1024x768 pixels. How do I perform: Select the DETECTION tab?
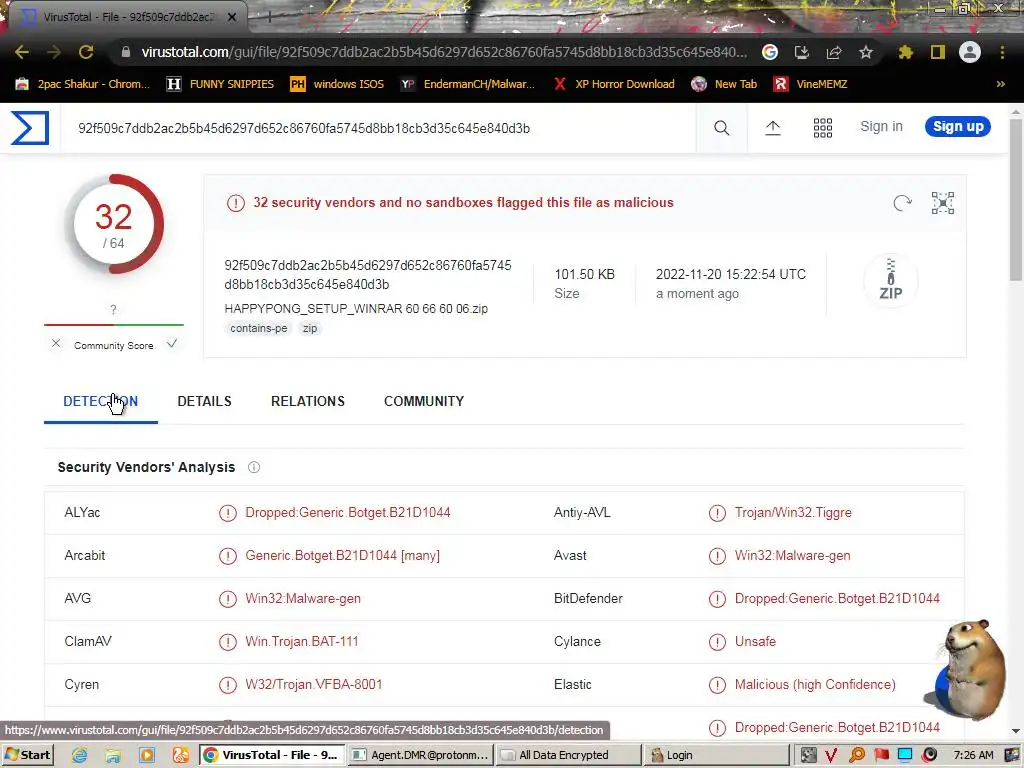(101, 402)
